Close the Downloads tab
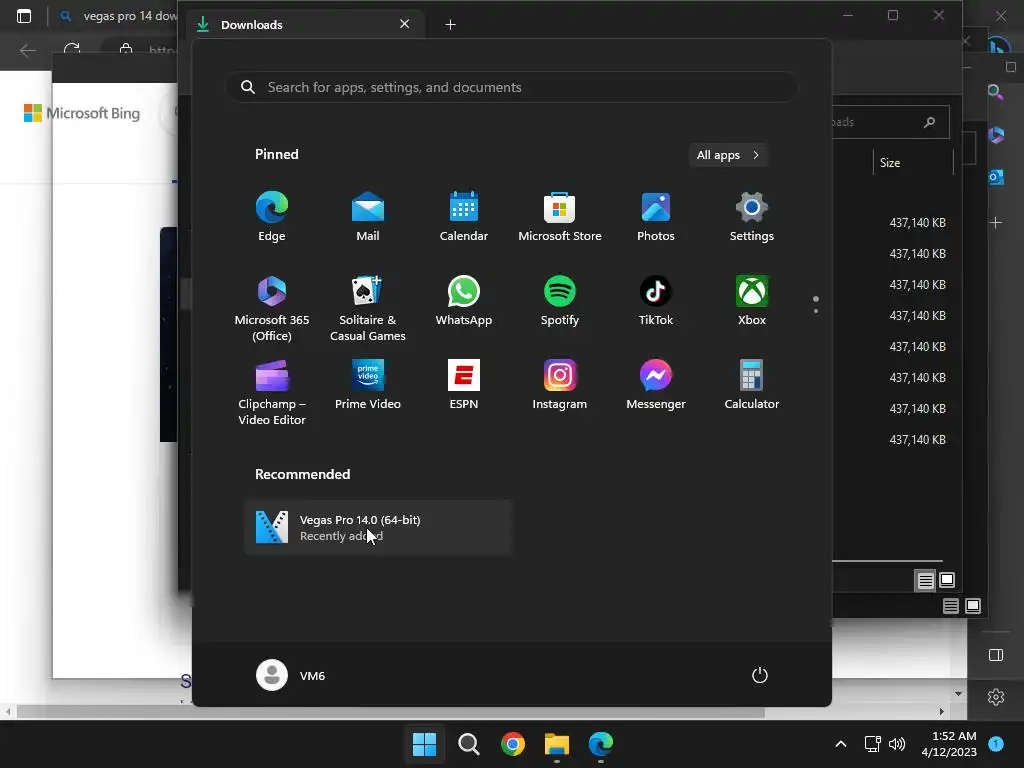Image resolution: width=1024 pixels, height=768 pixels. [x=404, y=24]
